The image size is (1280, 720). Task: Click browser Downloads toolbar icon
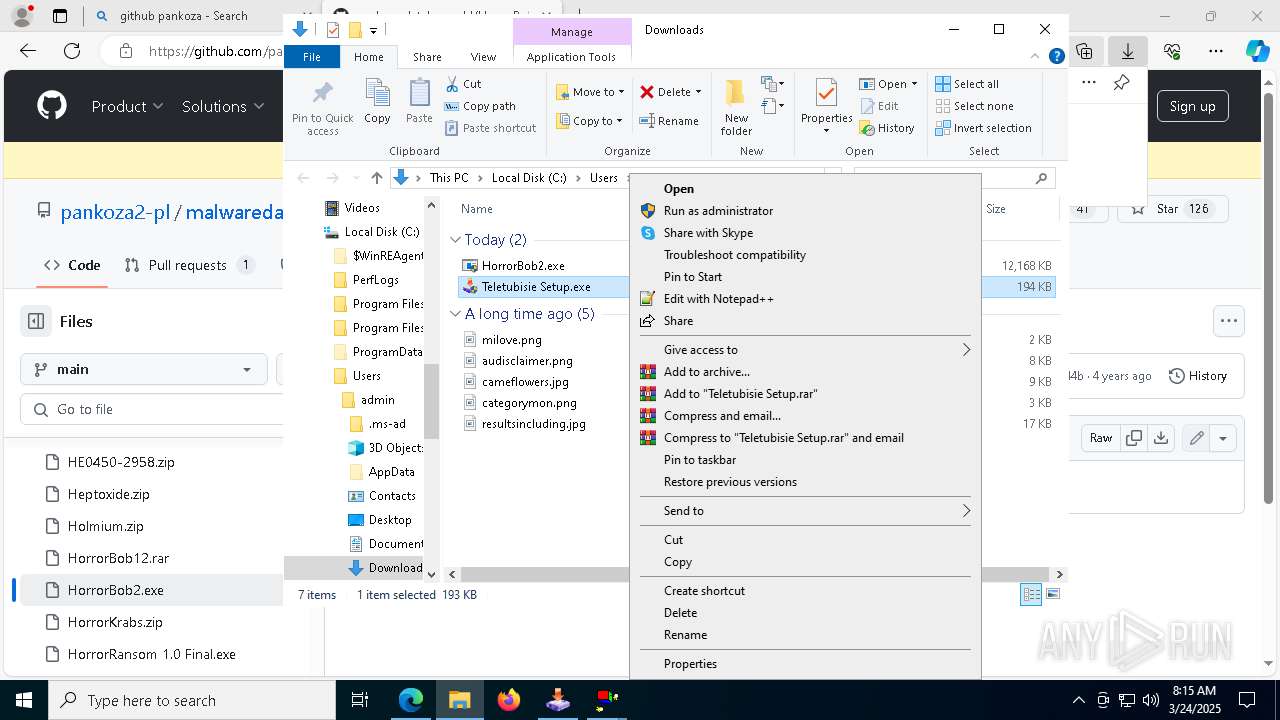[x=1128, y=51]
